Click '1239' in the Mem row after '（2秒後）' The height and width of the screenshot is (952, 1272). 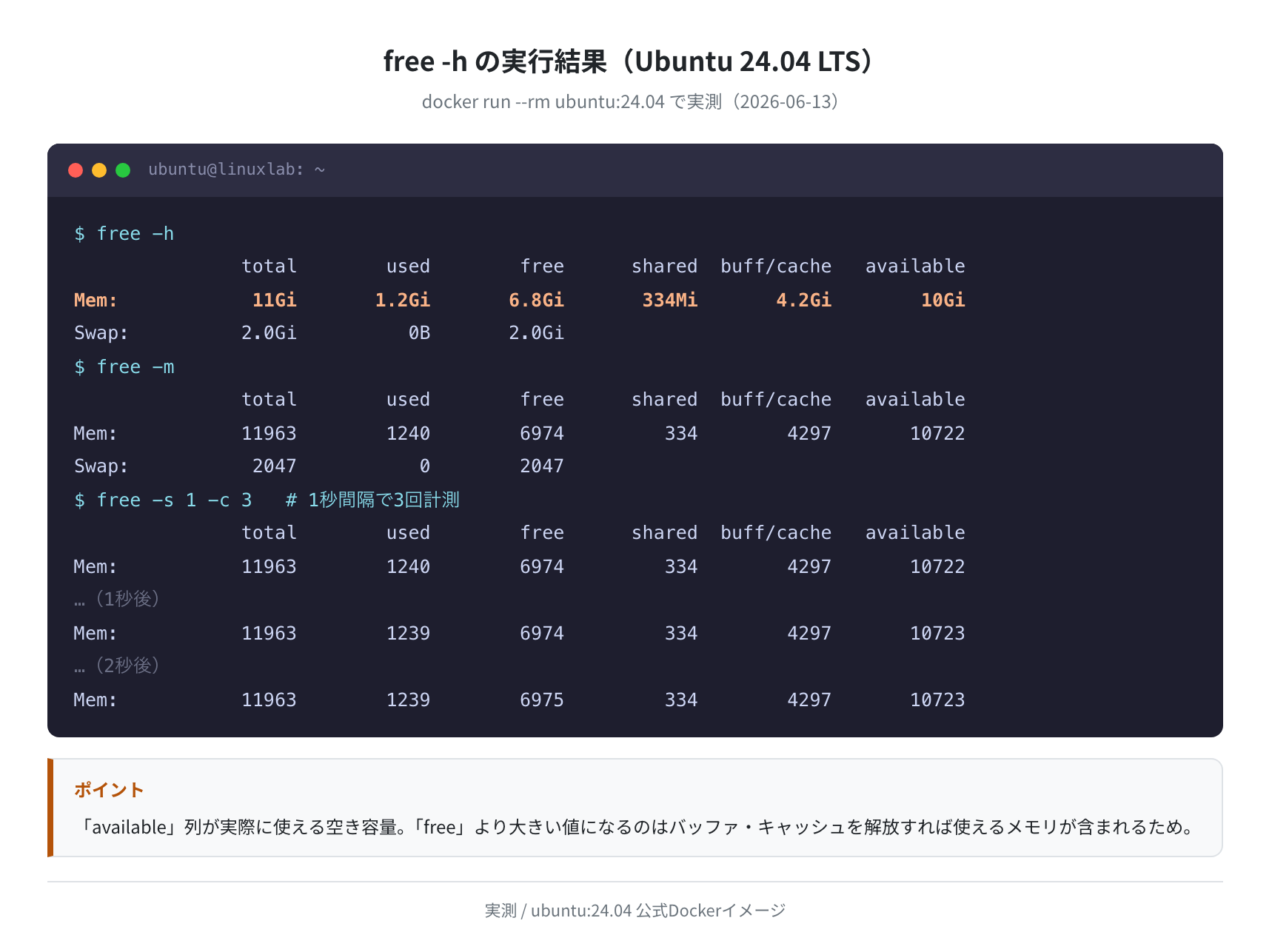pyautogui.click(x=408, y=700)
